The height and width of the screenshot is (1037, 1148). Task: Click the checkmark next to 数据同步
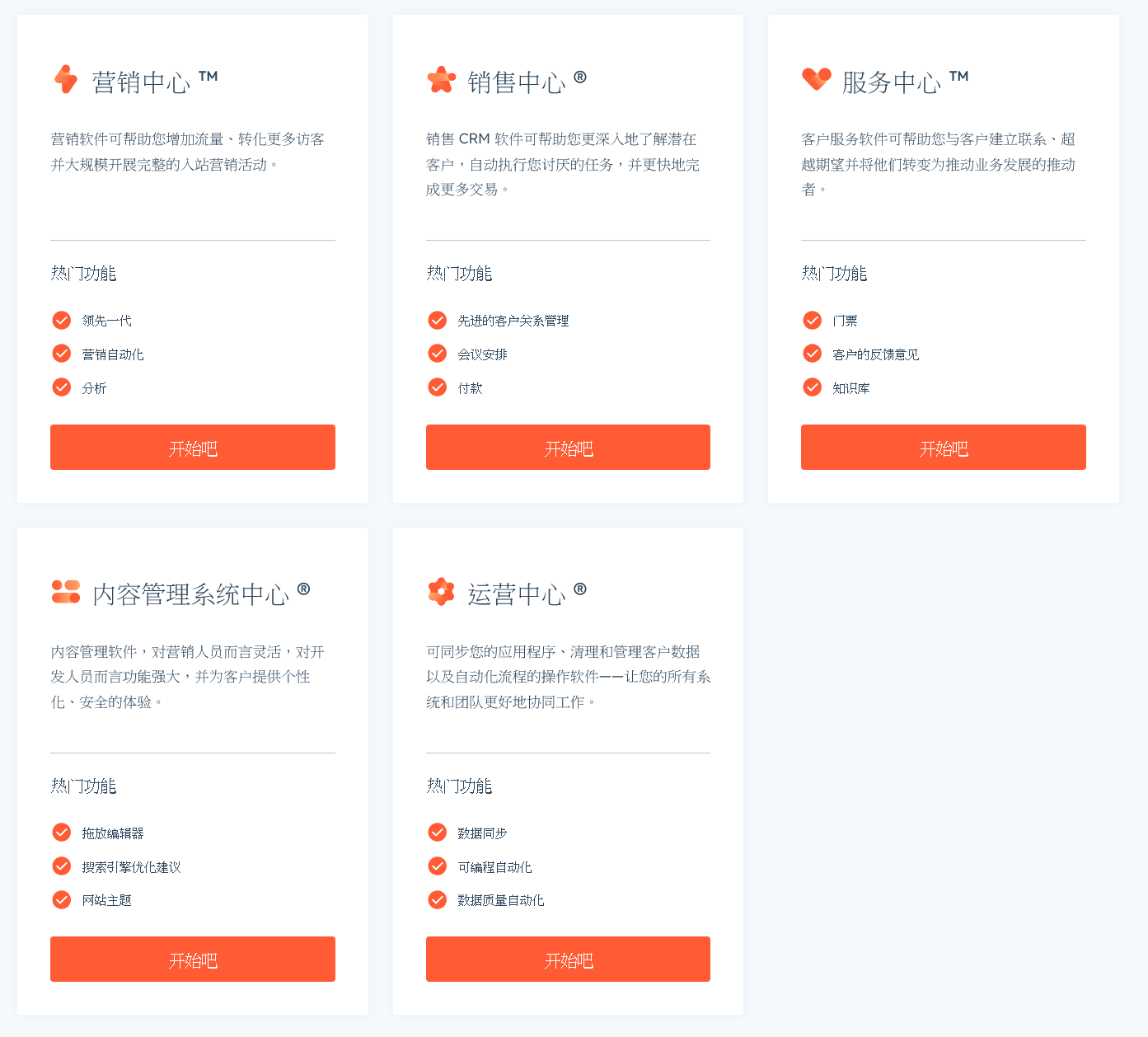(437, 833)
